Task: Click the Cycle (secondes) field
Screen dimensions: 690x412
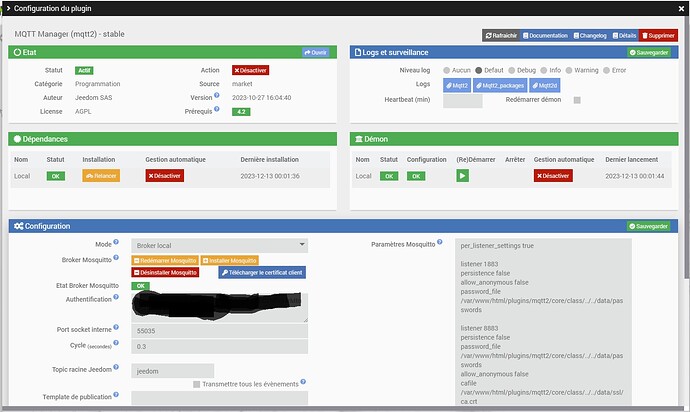Action: coord(220,346)
